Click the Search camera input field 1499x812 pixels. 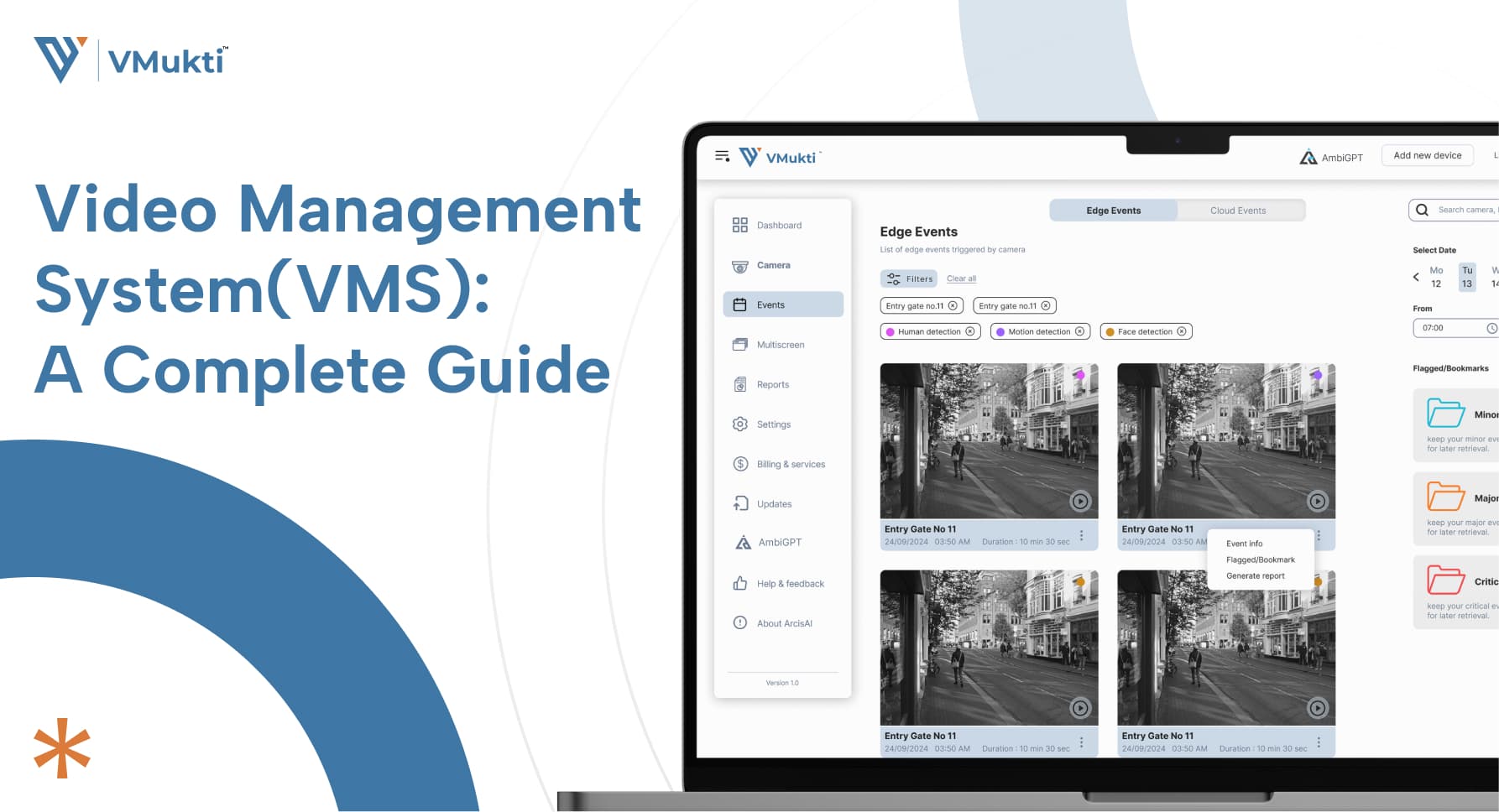point(1454,210)
